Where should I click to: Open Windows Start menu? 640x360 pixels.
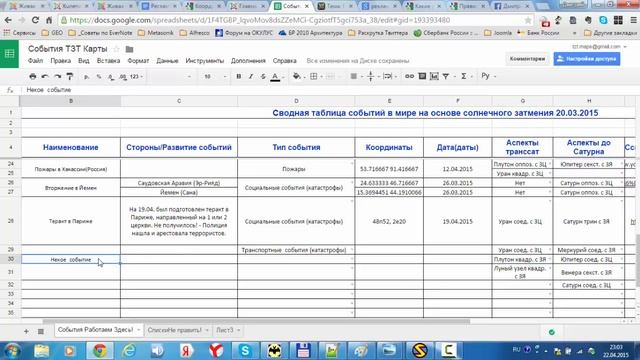click(12, 351)
